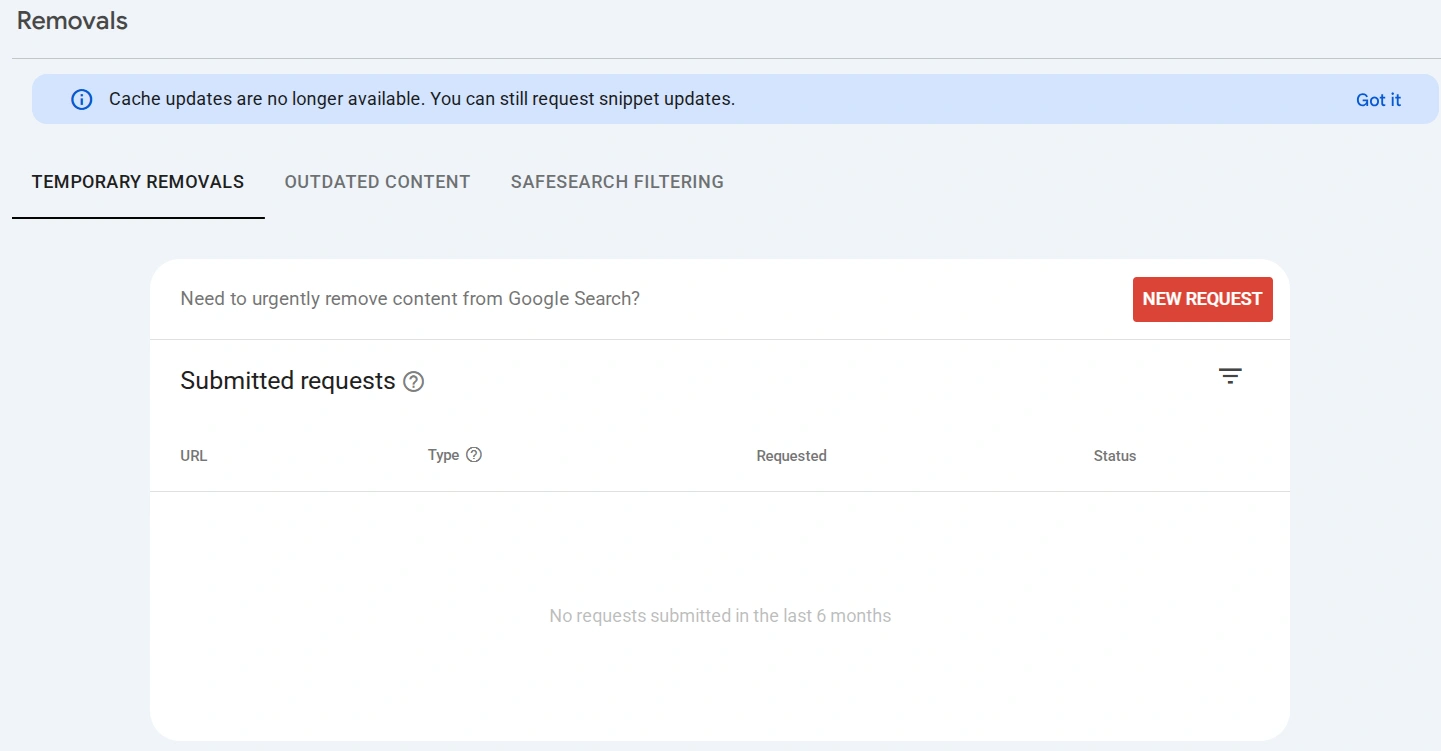Open help icon beside Submitted requests
This screenshot has width=1441, height=751.
413,382
